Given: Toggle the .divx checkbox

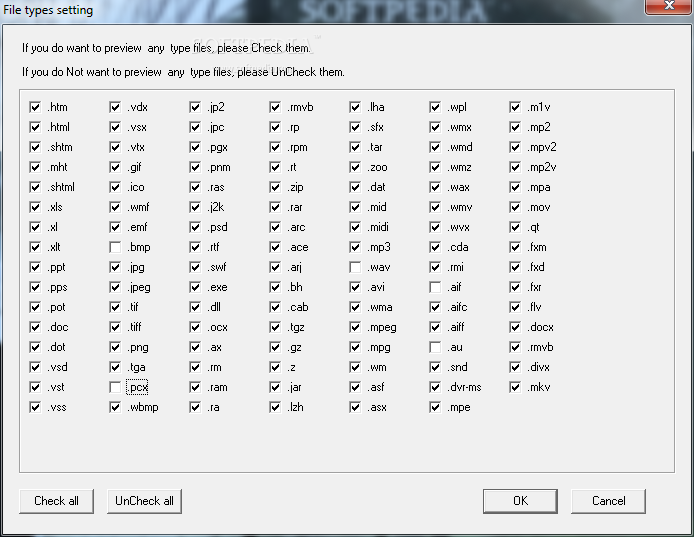Looking at the screenshot, I should (515, 367).
